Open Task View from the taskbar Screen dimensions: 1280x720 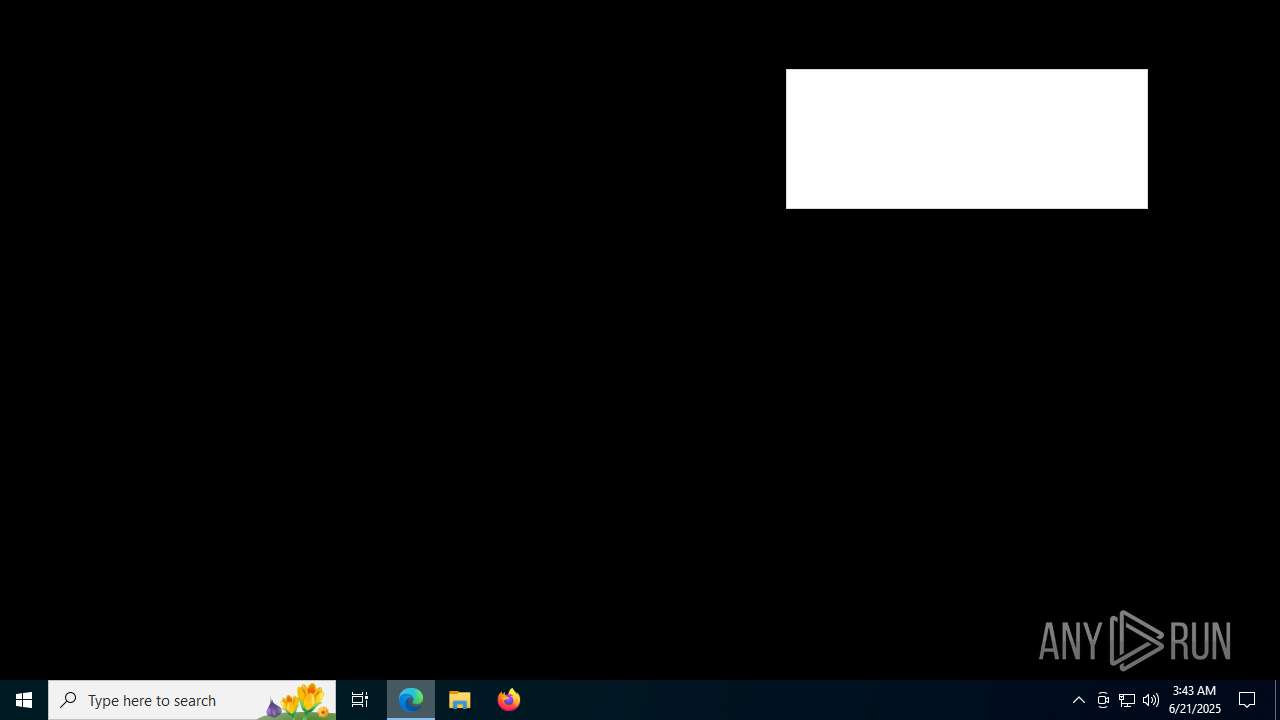point(360,700)
